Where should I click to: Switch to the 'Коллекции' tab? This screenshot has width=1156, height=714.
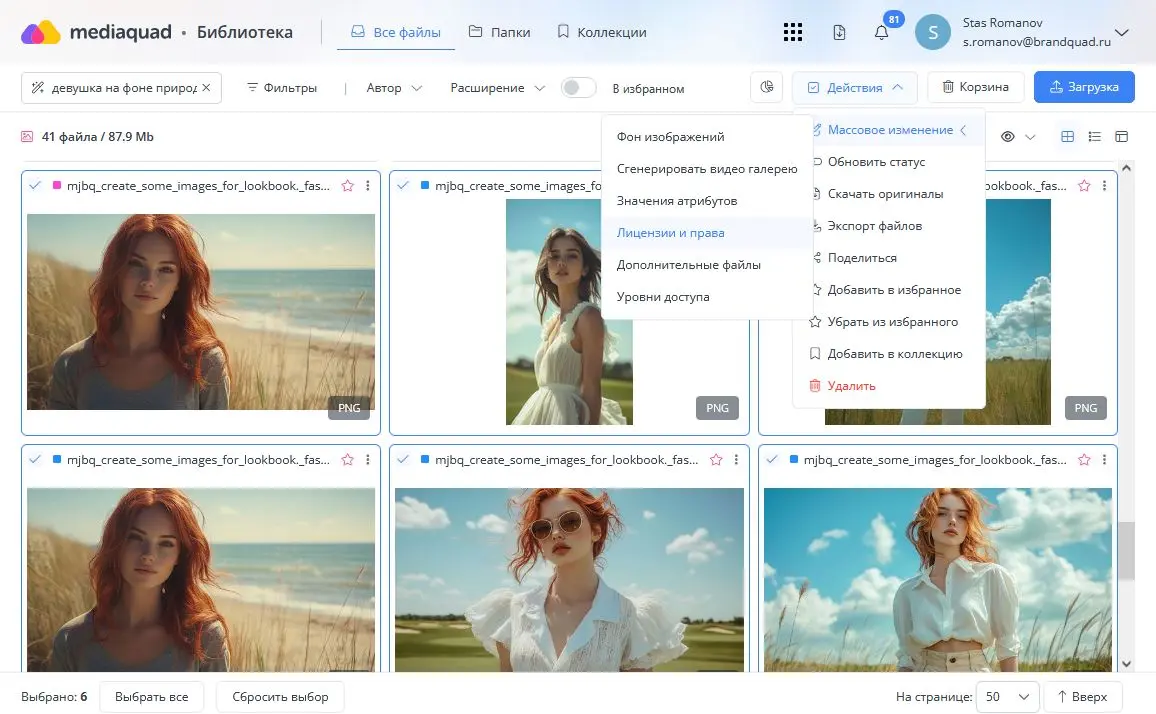click(602, 32)
